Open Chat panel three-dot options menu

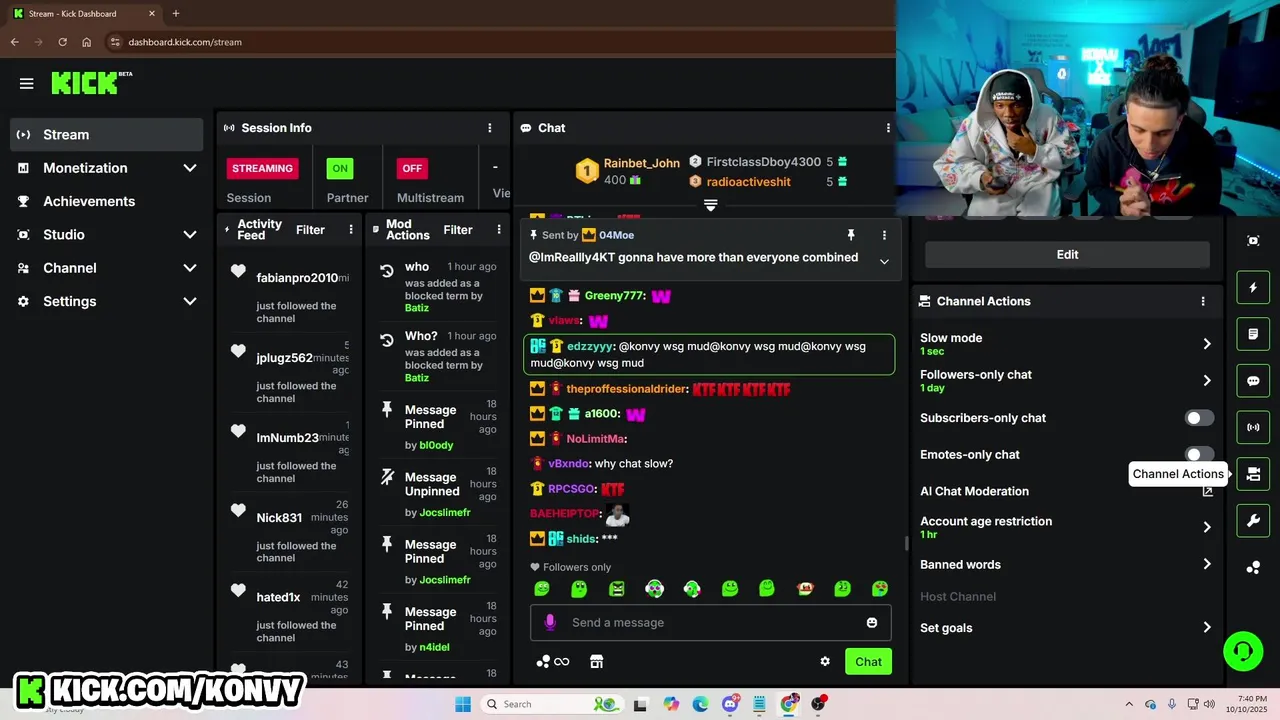888,128
